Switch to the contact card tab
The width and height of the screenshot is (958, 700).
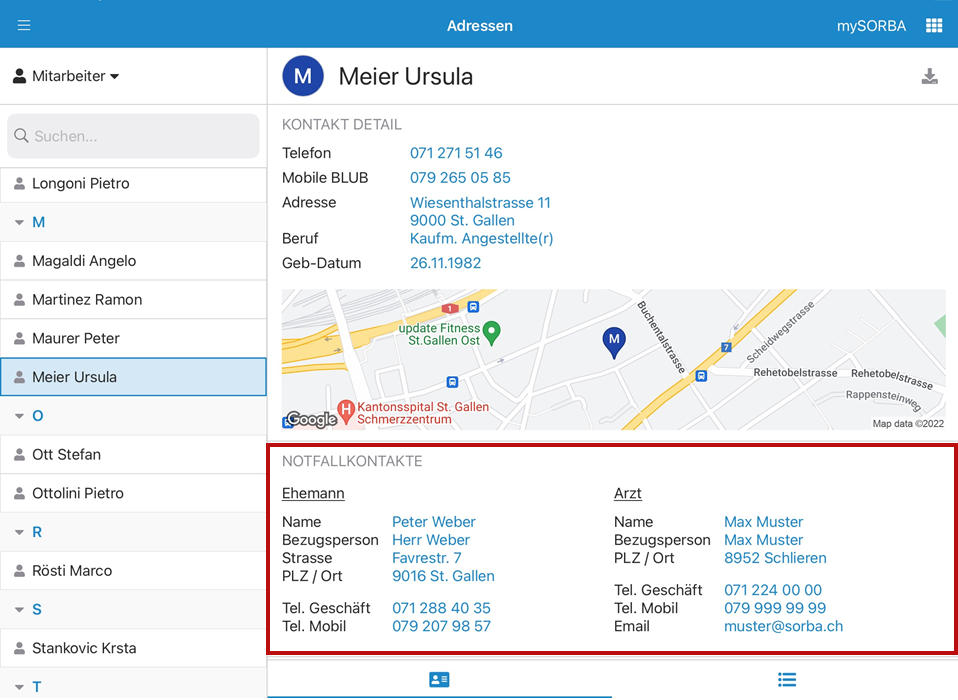(x=439, y=679)
